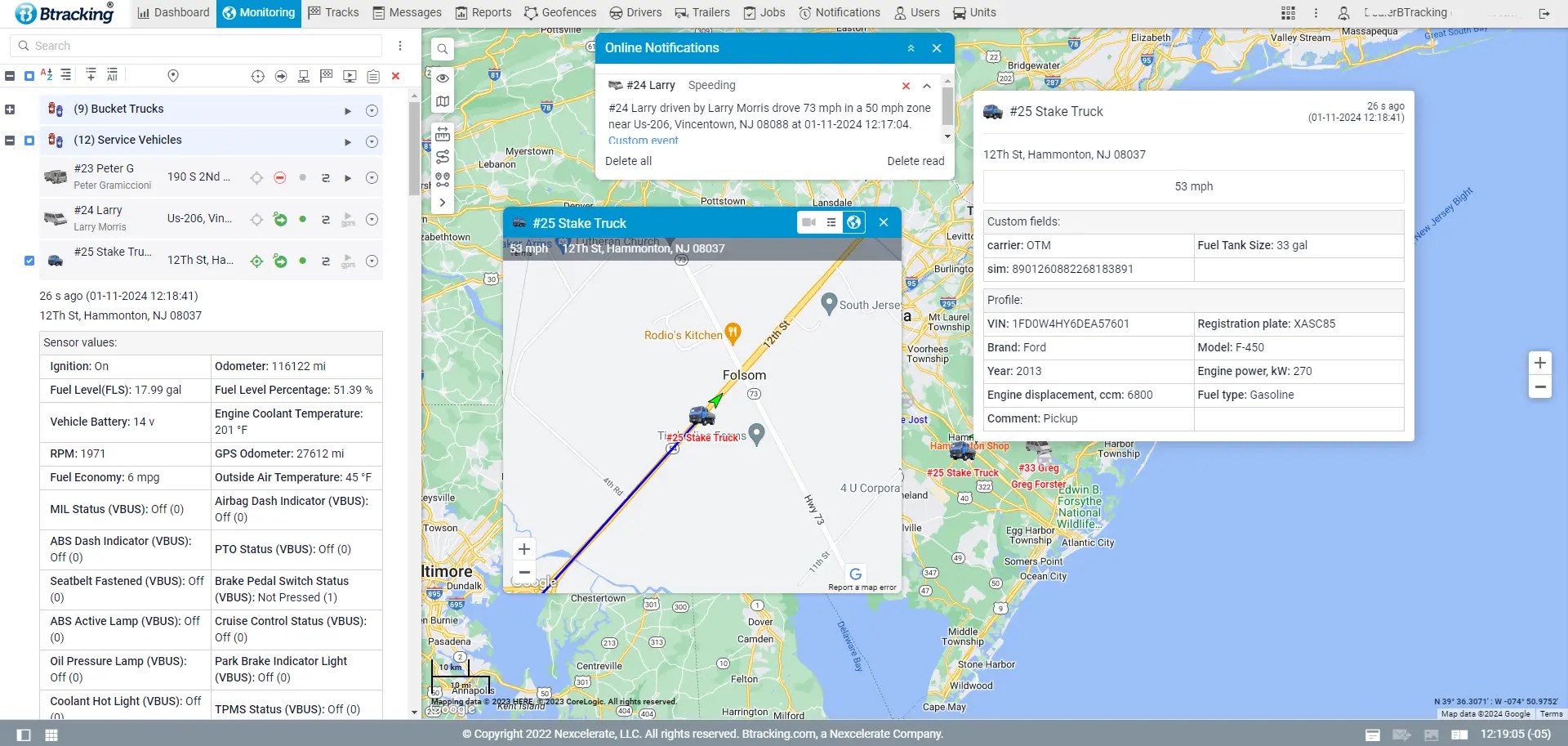
Task: Click the trip icon for #24 Larry
Action: (326, 219)
